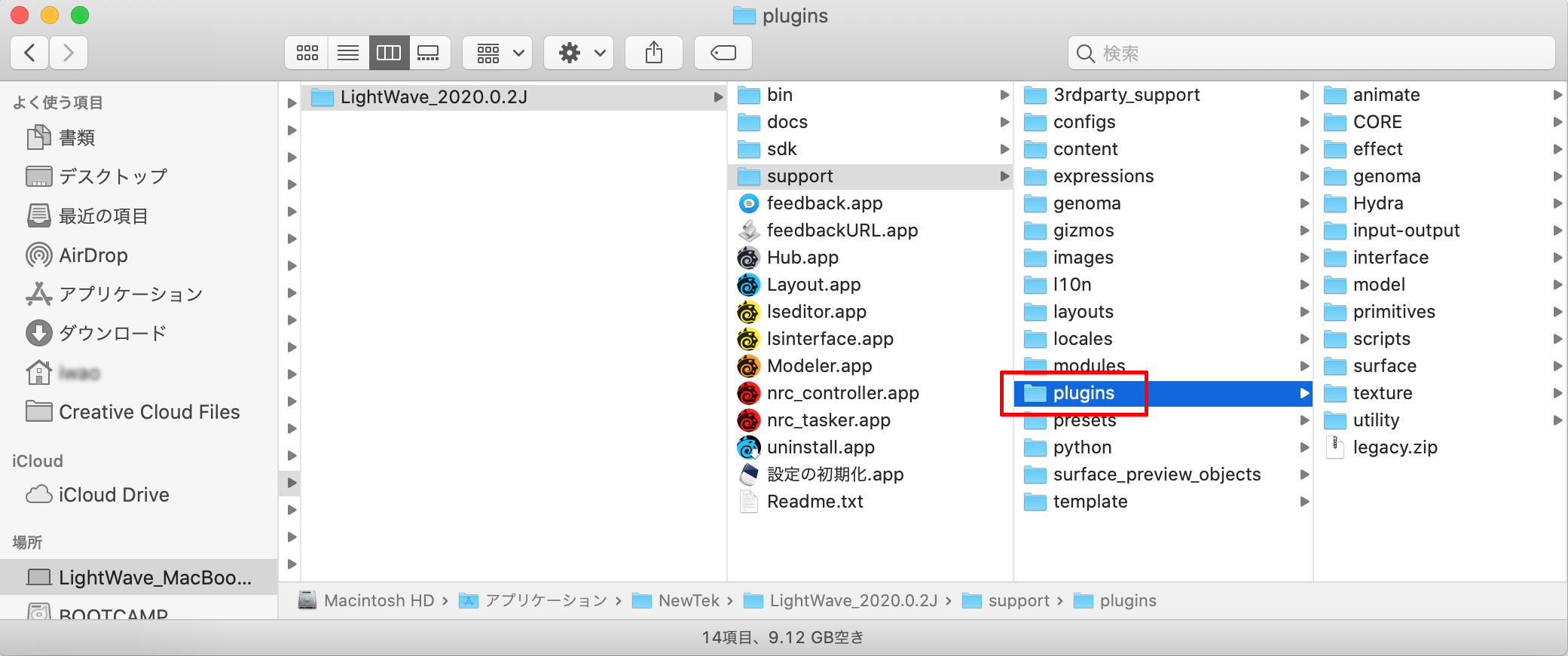Expand the content folder arrow
Screen dimensions: 1568x656
click(x=1304, y=149)
